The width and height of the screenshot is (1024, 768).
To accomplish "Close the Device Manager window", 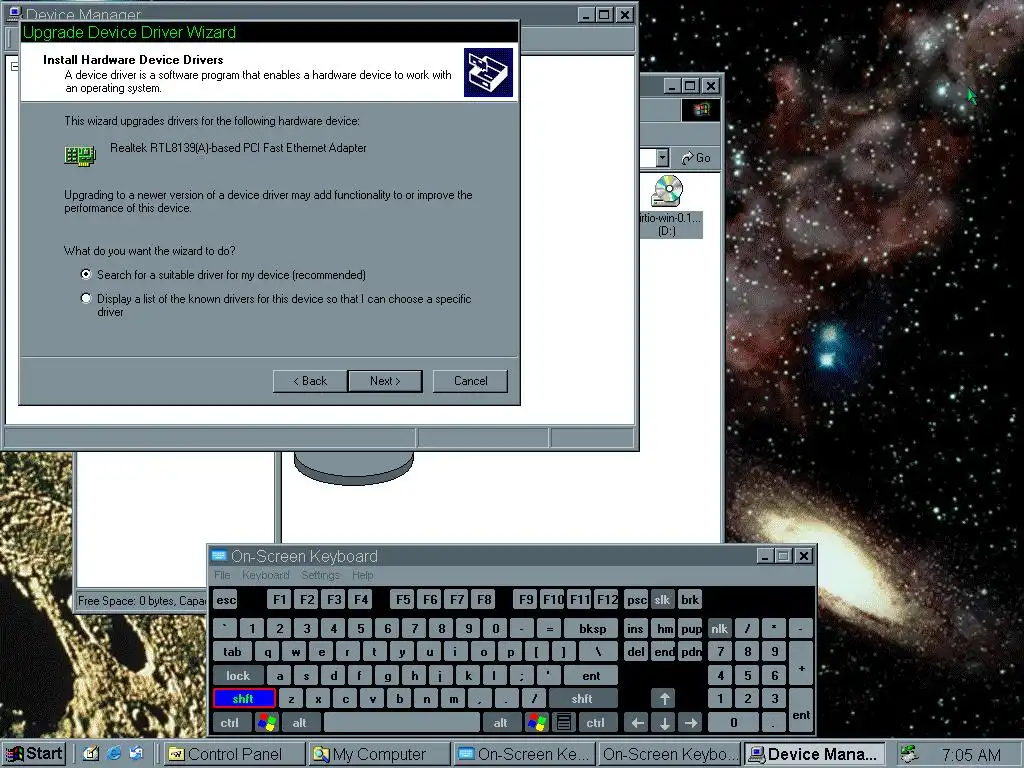I will click(625, 14).
